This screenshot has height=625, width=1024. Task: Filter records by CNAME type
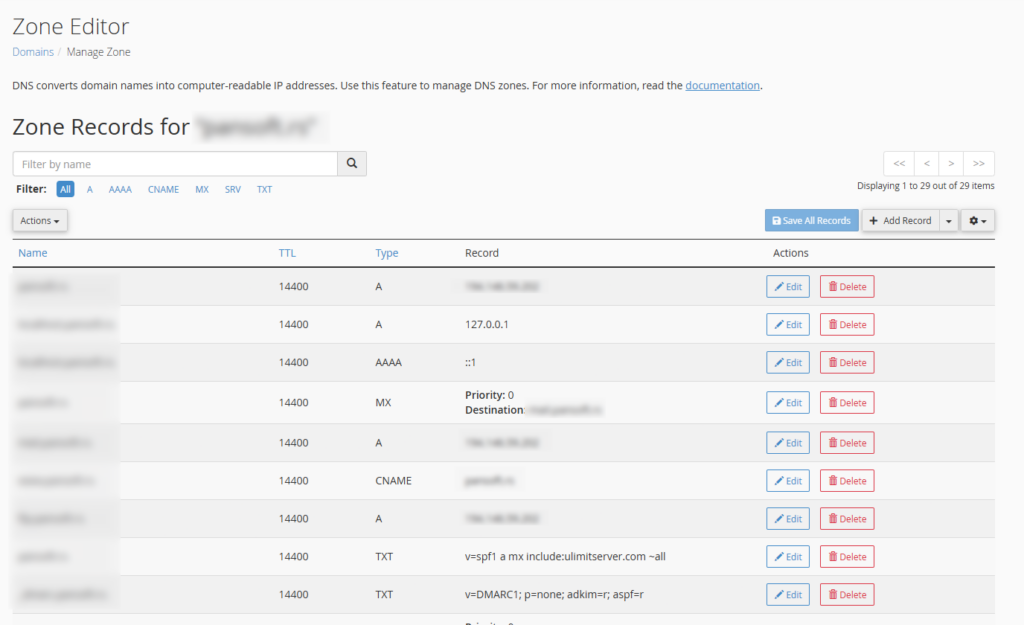[x=163, y=189]
